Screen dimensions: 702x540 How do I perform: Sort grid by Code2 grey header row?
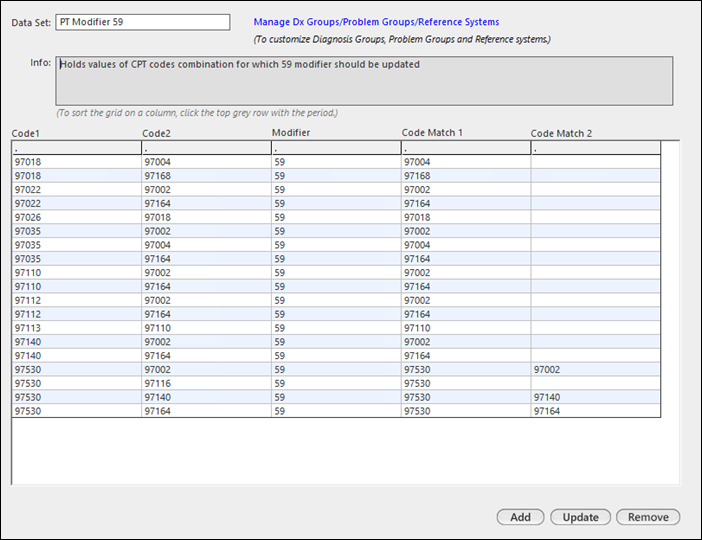(x=206, y=148)
